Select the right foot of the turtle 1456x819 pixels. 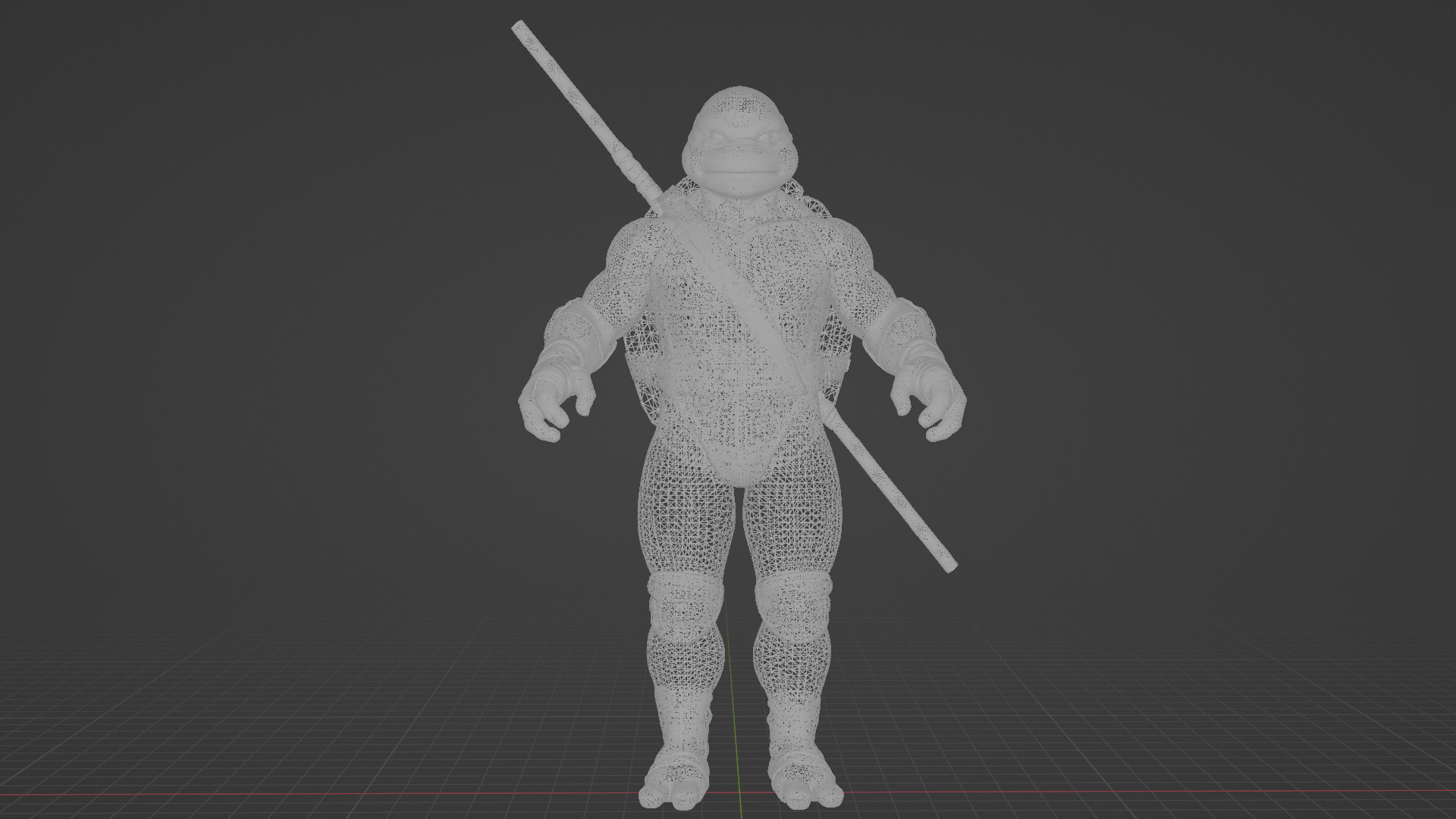click(805, 780)
